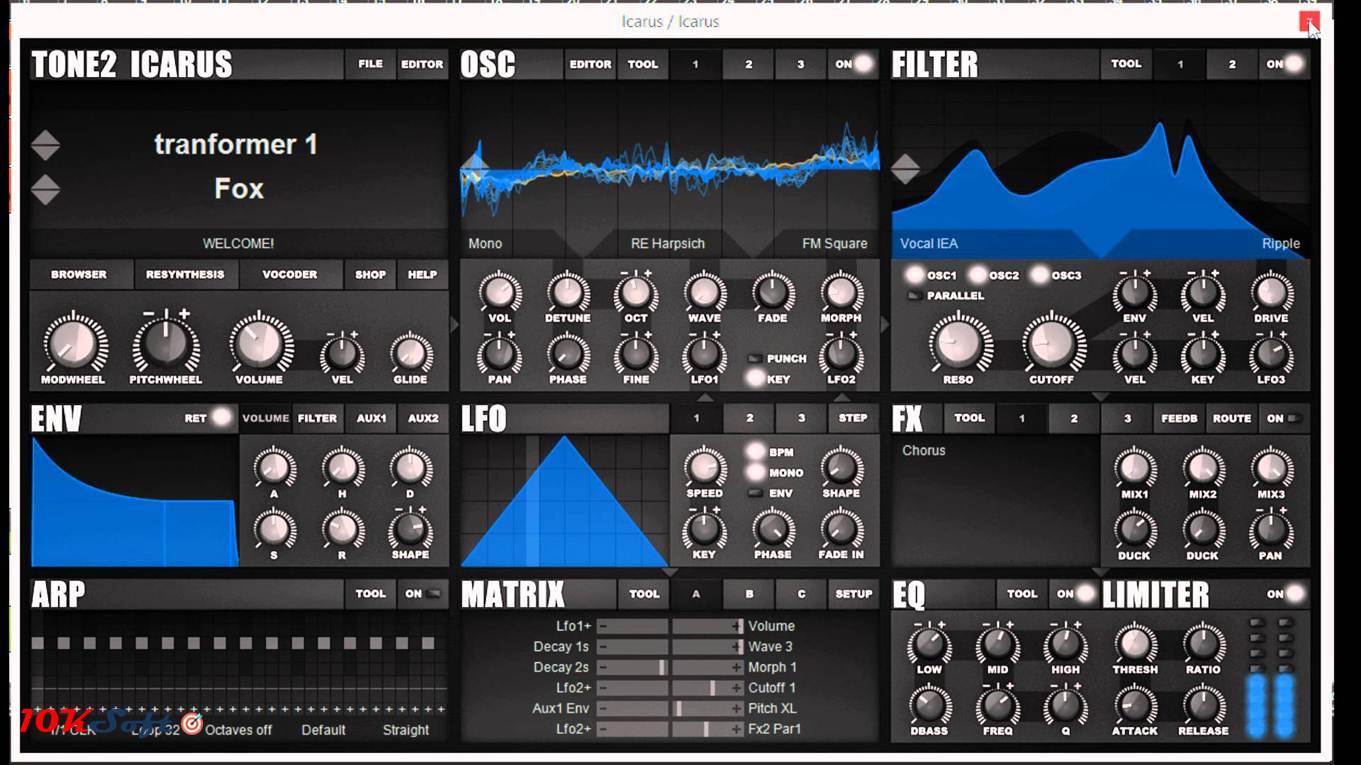Viewport: 1361px width, 765px height.
Task: Click the LFO triangle waveform display
Action: tap(564, 501)
